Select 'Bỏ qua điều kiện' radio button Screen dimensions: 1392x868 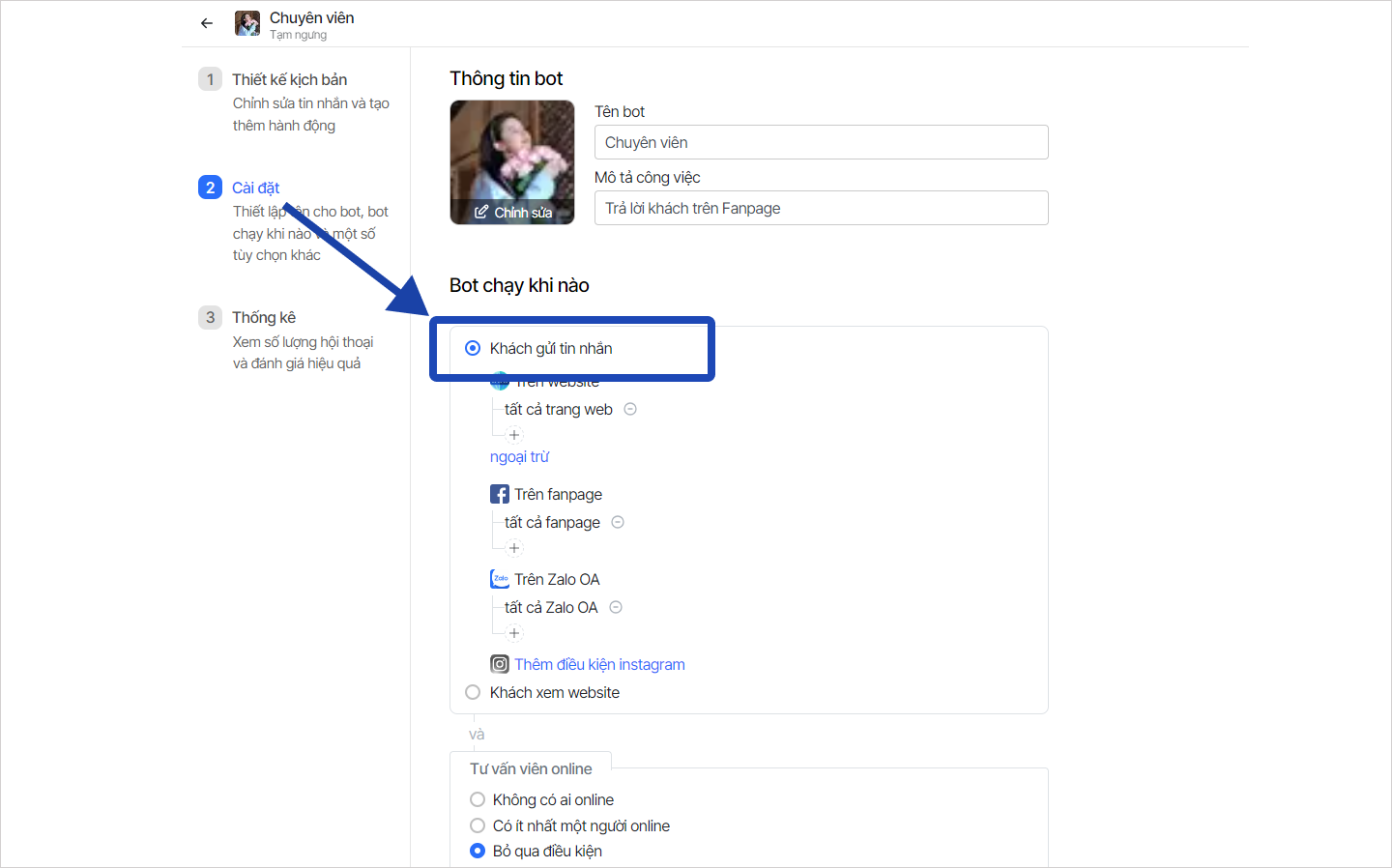(x=478, y=851)
